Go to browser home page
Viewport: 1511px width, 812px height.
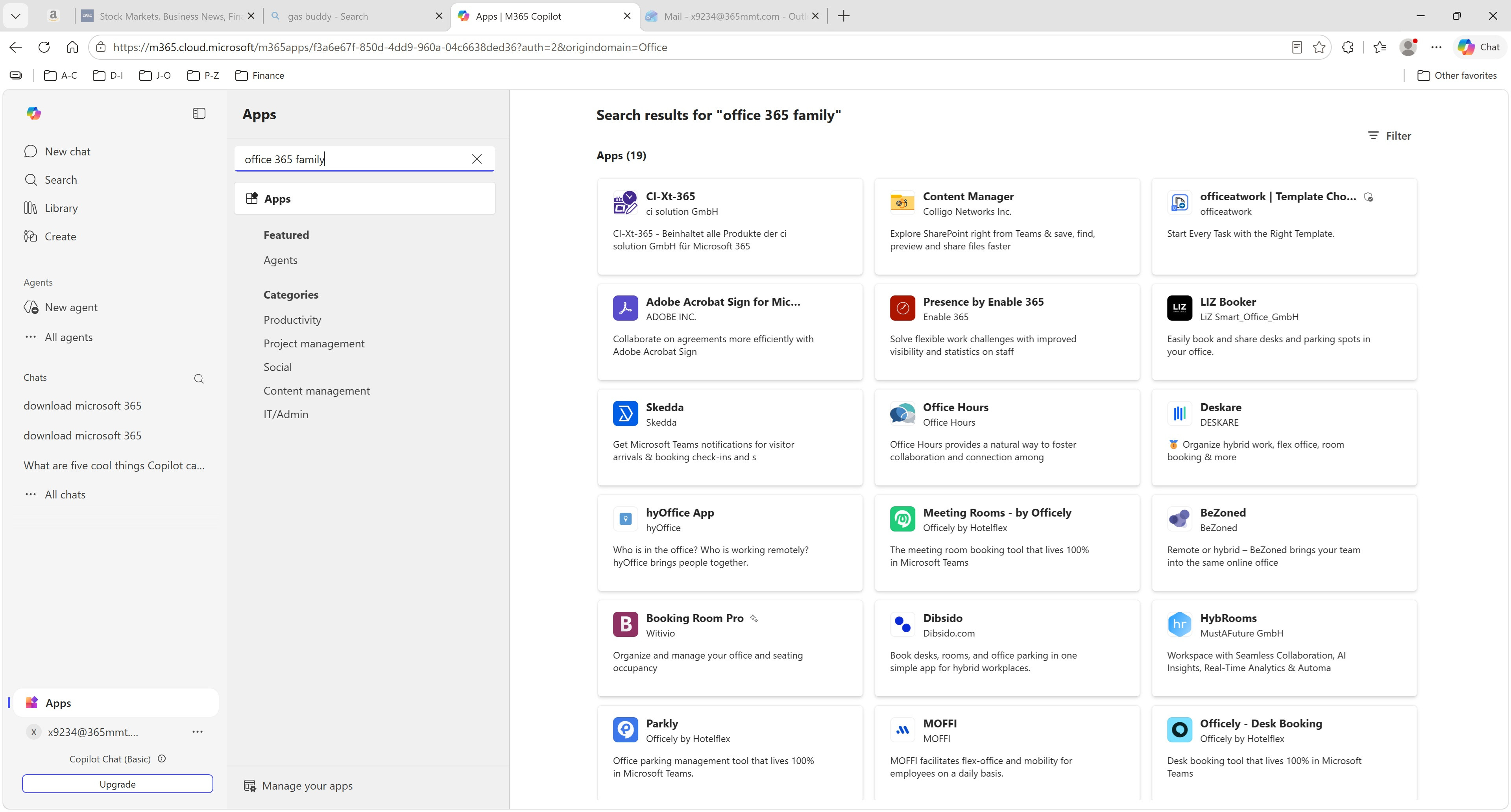(72, 48)
